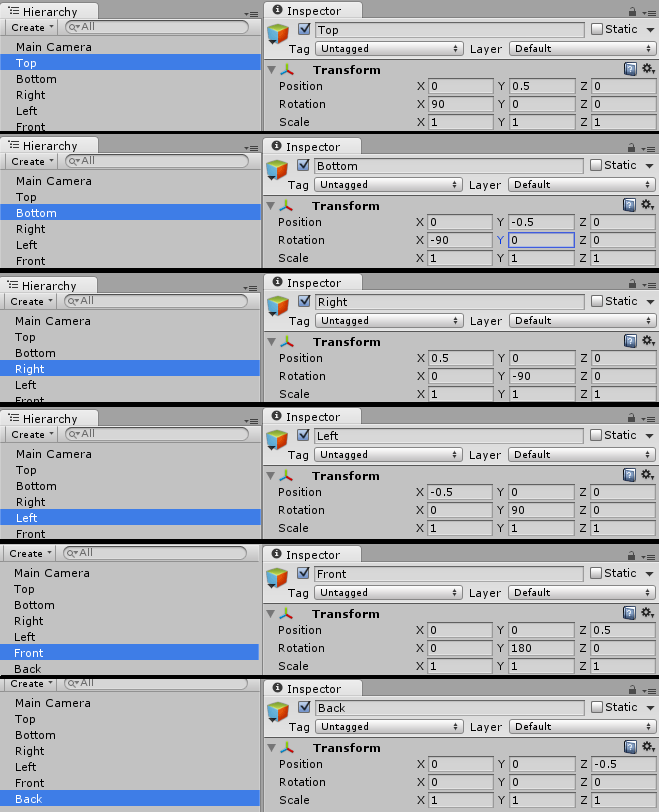
Task: Open the Layer dropdown for the Front object
Action: [x=582, y=593]
